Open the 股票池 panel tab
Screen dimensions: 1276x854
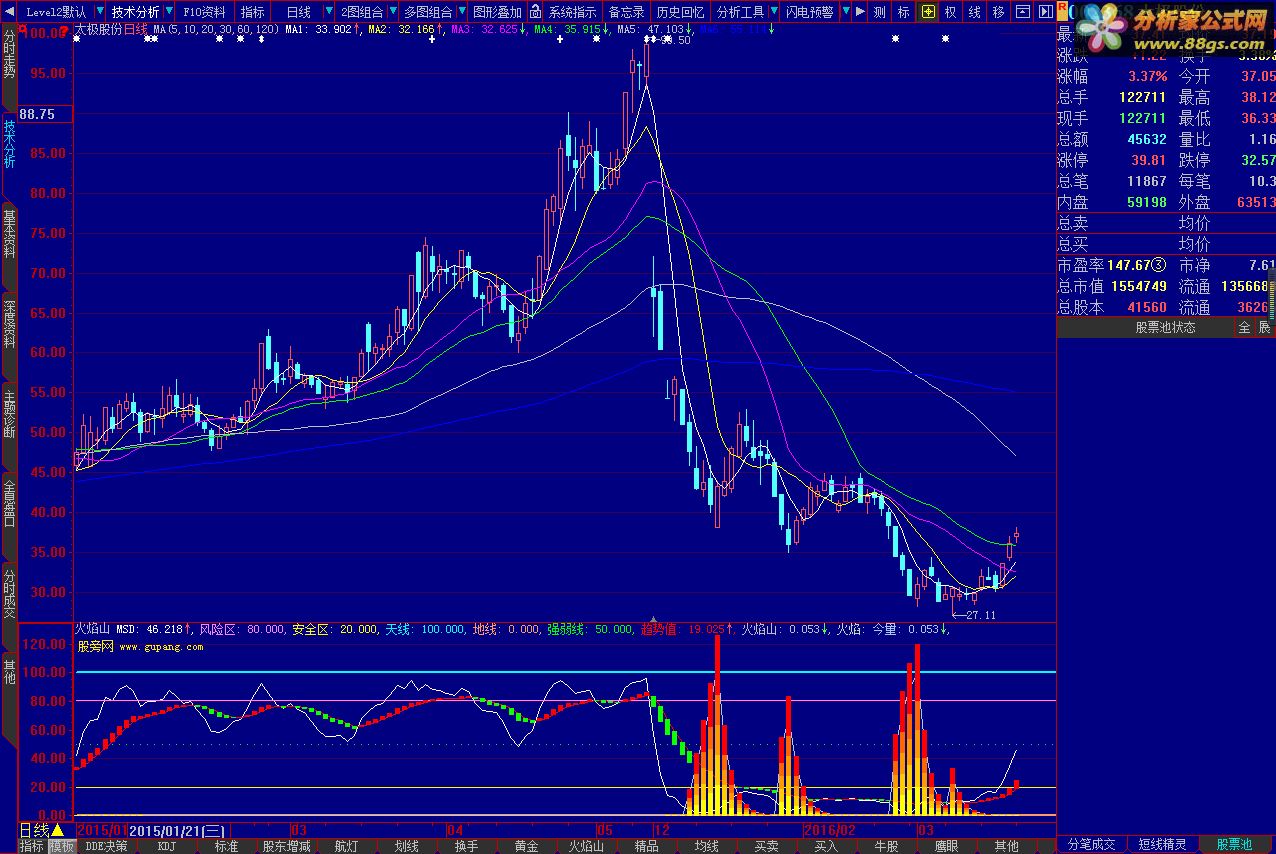point(1234,844)
